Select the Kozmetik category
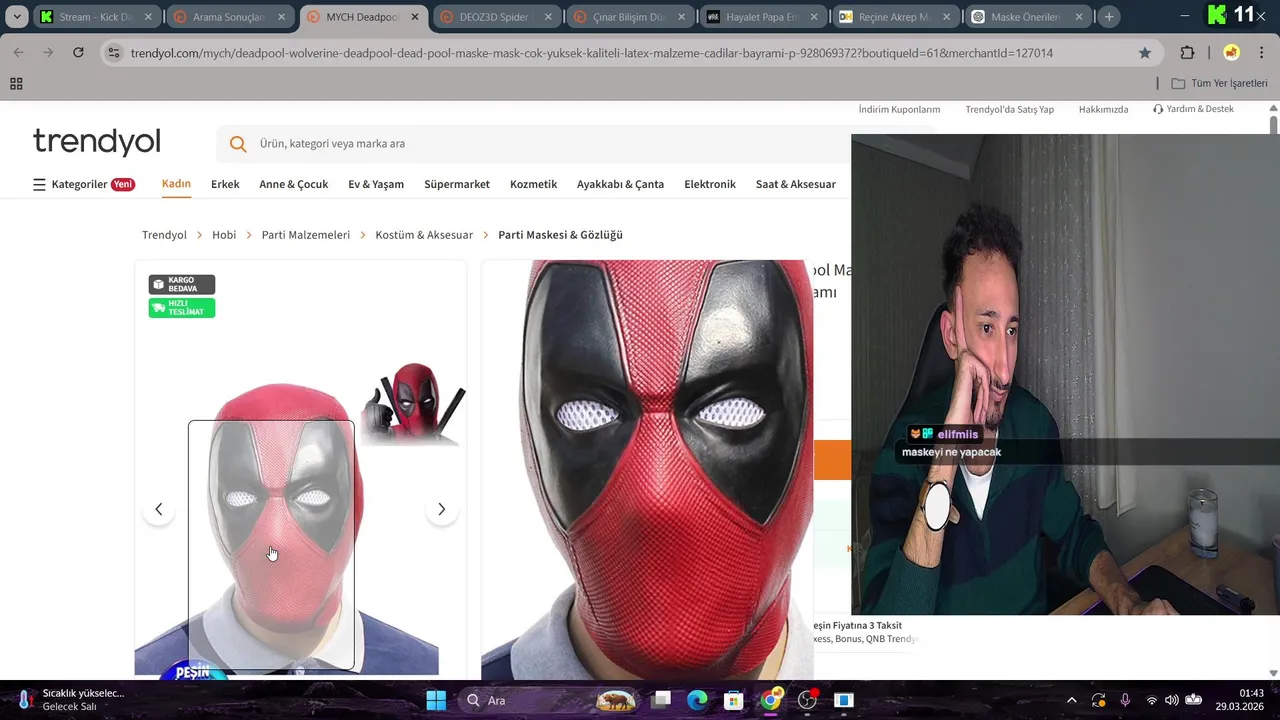1280x720 pixels. [x=533, y=184]
